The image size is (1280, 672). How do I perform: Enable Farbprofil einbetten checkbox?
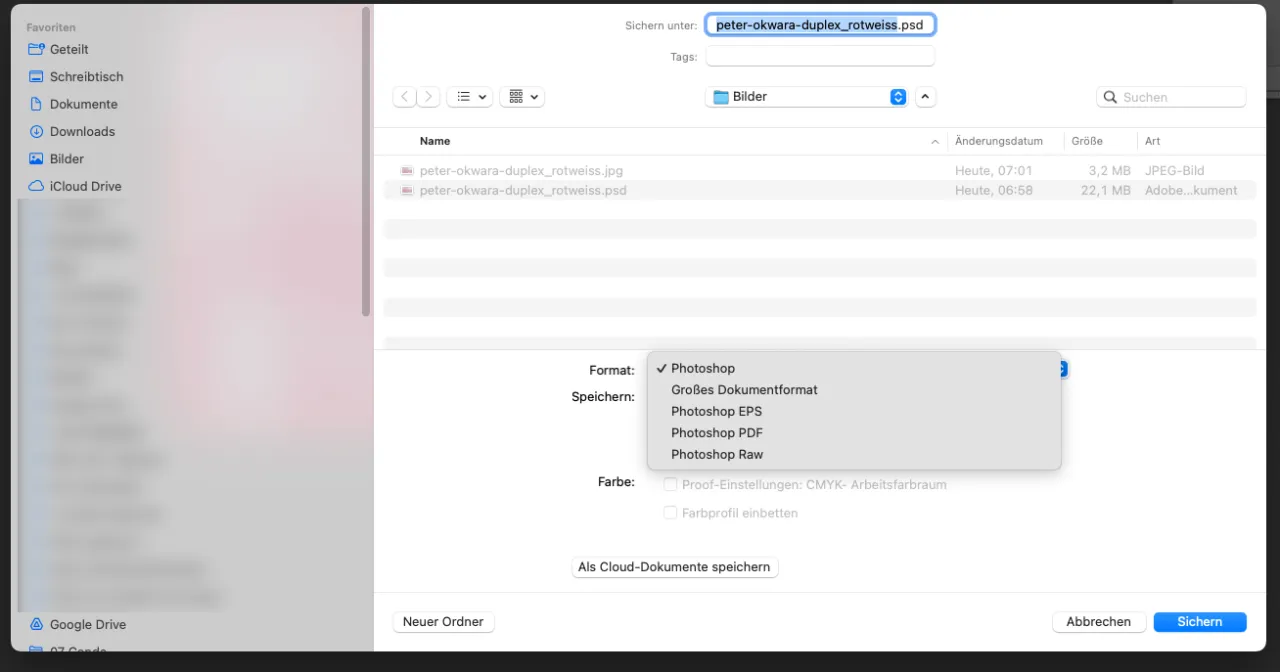pos(671,513)
